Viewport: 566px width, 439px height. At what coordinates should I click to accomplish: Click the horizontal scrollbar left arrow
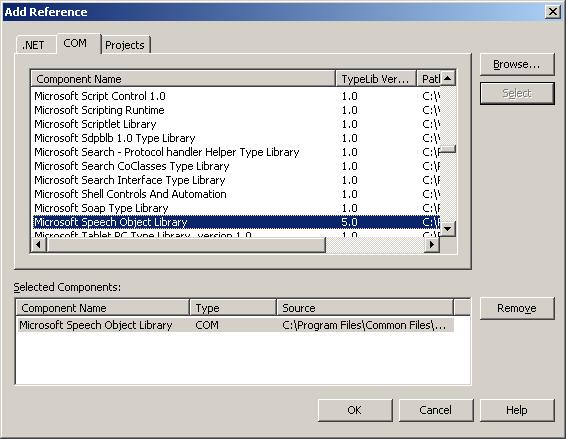coord(38,245)
